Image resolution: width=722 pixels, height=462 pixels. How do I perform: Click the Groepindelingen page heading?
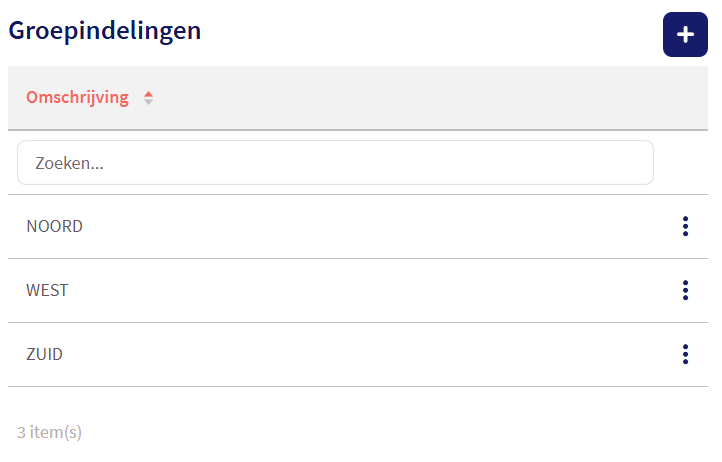[x=105, y=30]
